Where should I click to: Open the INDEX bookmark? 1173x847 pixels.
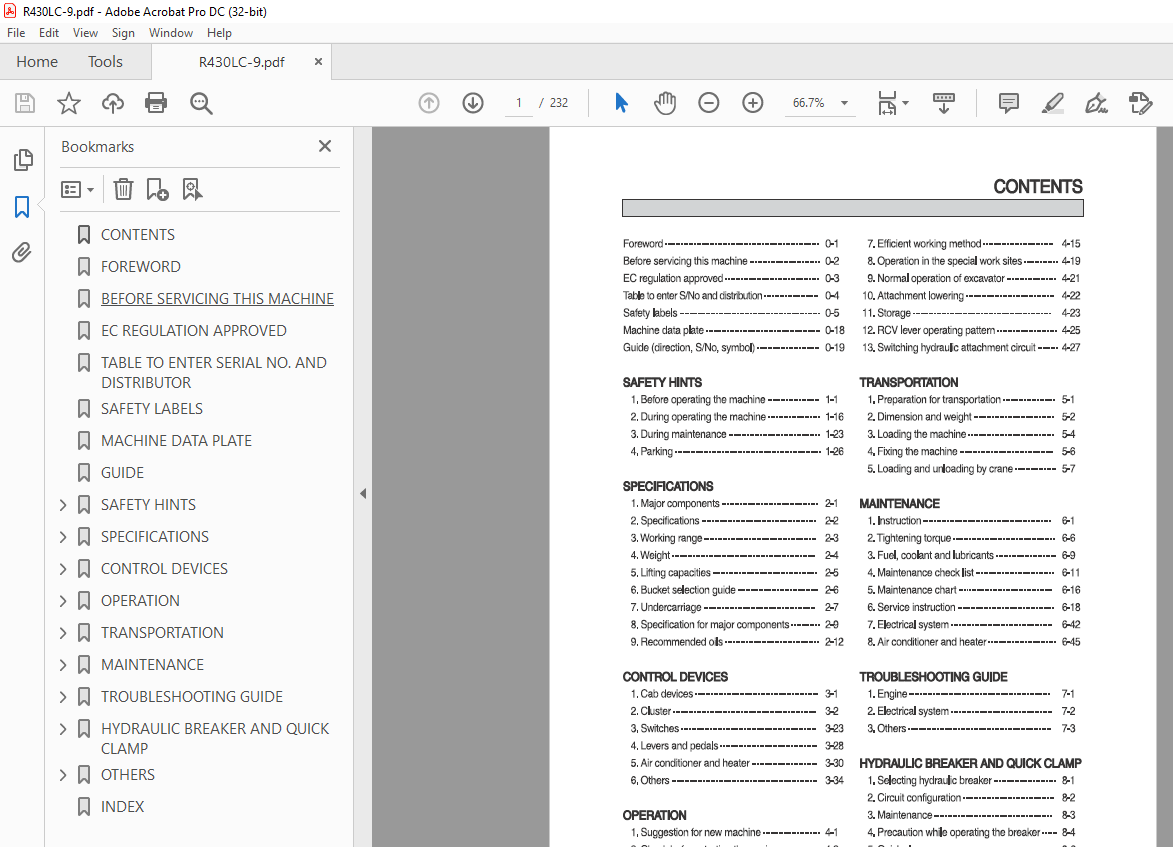tap(122, 807)
